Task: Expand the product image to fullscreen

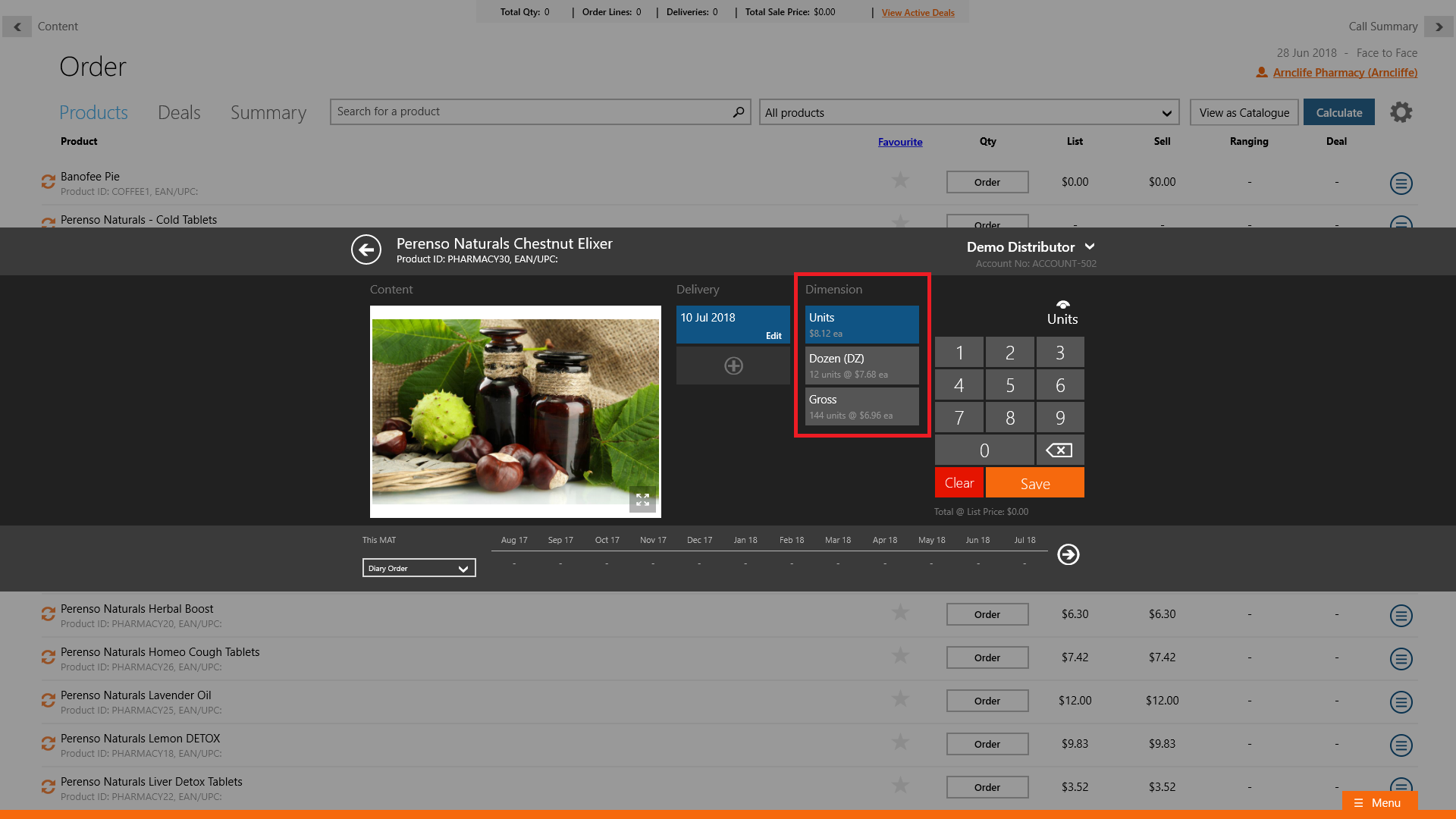Action: coord(642,500)
